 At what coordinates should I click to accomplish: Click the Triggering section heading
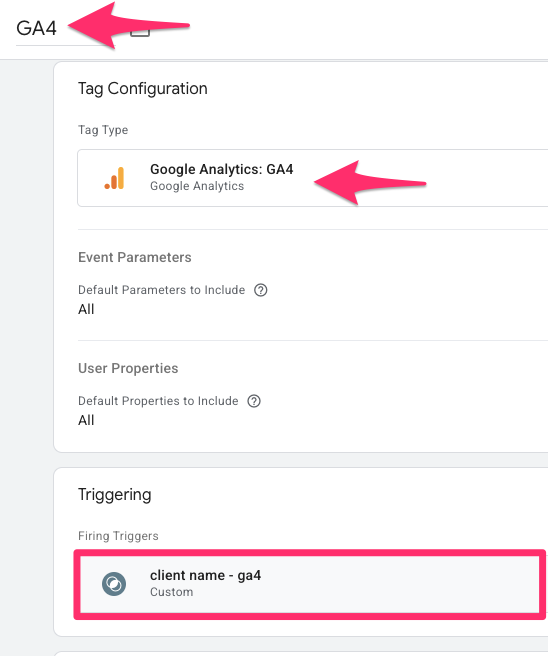115,495
